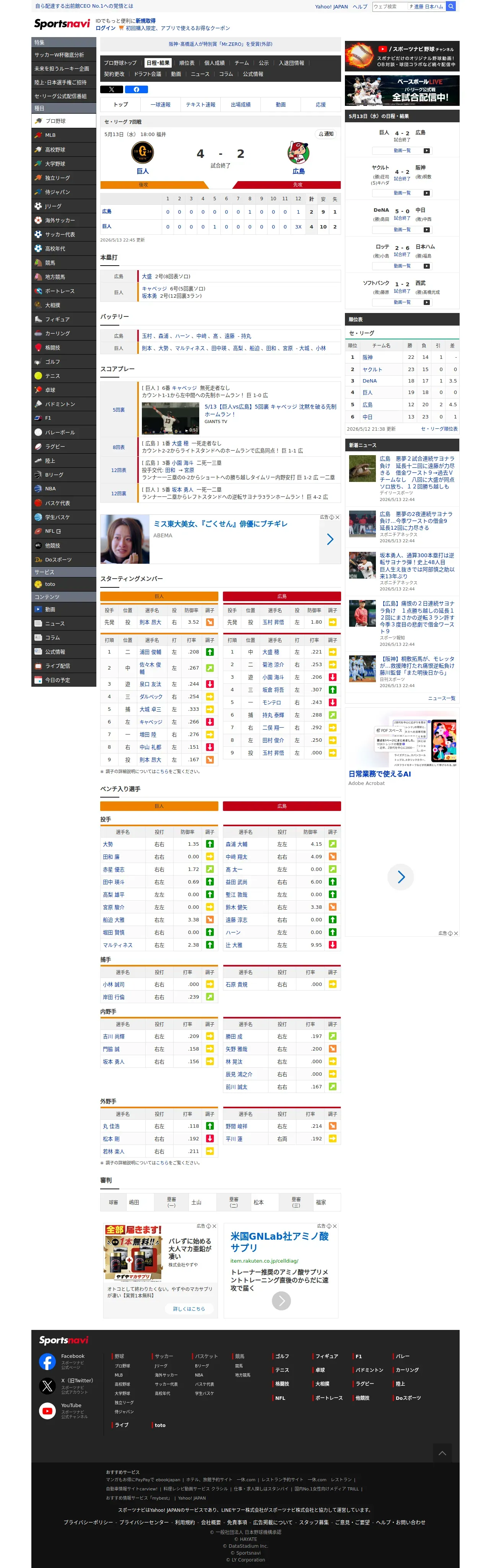Open the MLB section from the sidebar icon
The height and width of the screenshot is (1568, 491).
coord(38,135)
